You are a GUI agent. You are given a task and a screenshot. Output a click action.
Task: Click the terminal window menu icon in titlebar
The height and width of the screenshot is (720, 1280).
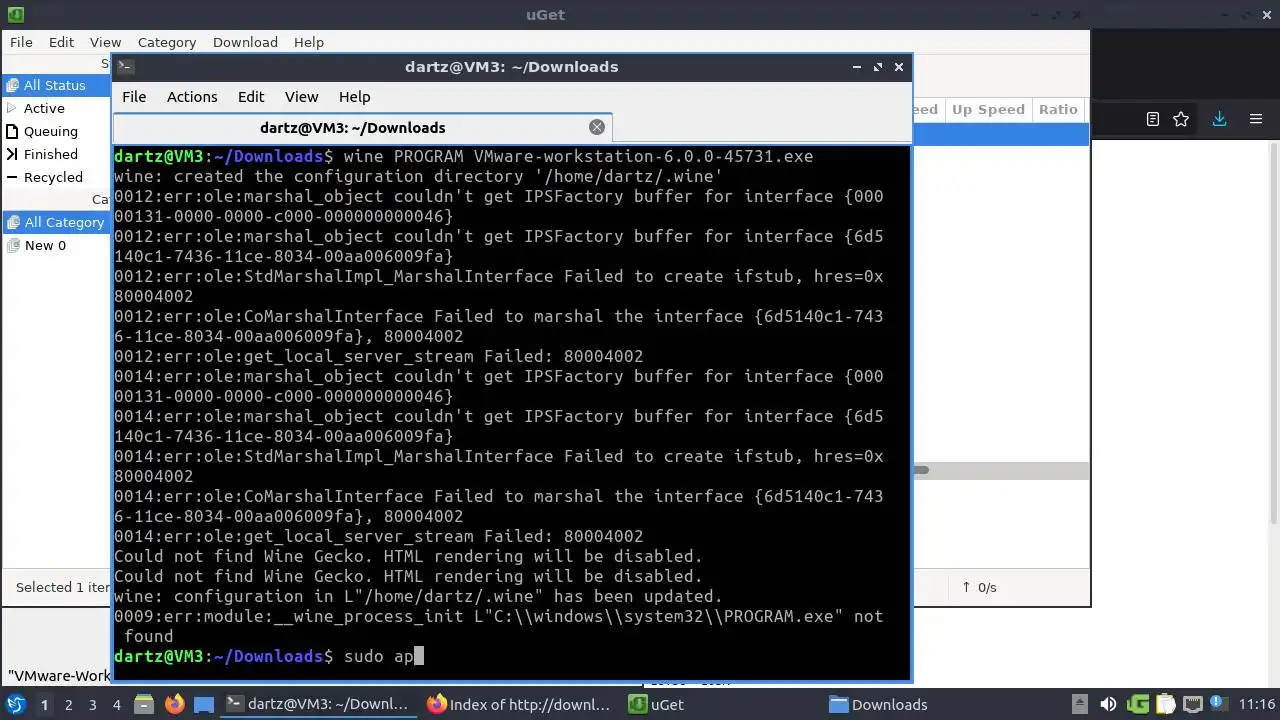(x=125, y=66)
